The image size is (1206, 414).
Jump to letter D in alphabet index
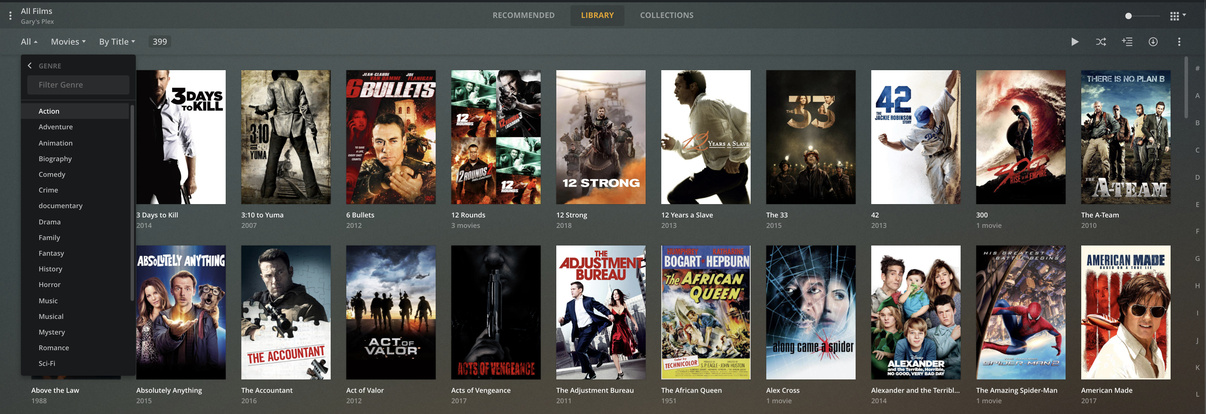1197,177
